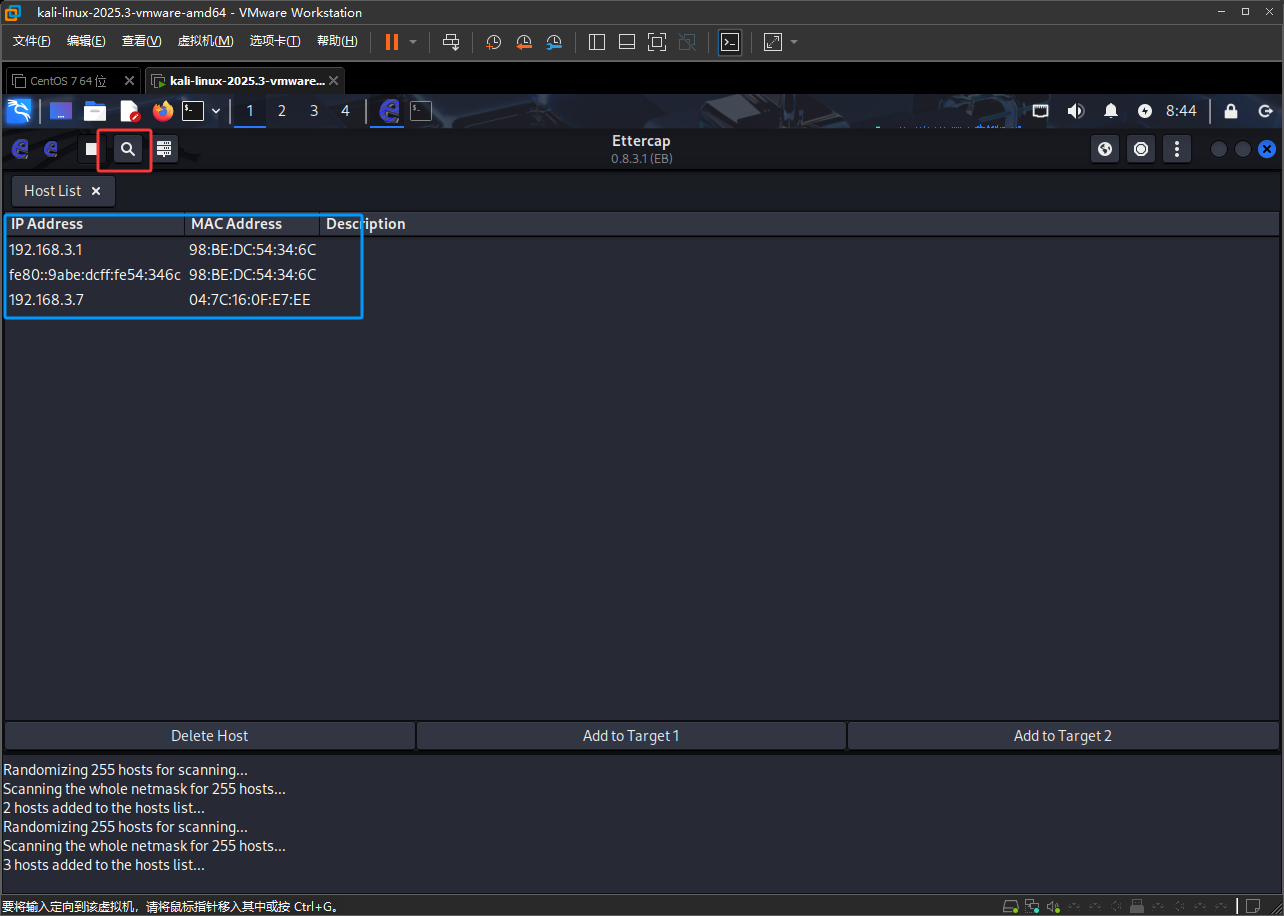Expand terminal launcher dropdown arrow
1284x916 pixels.
(216, 111)
